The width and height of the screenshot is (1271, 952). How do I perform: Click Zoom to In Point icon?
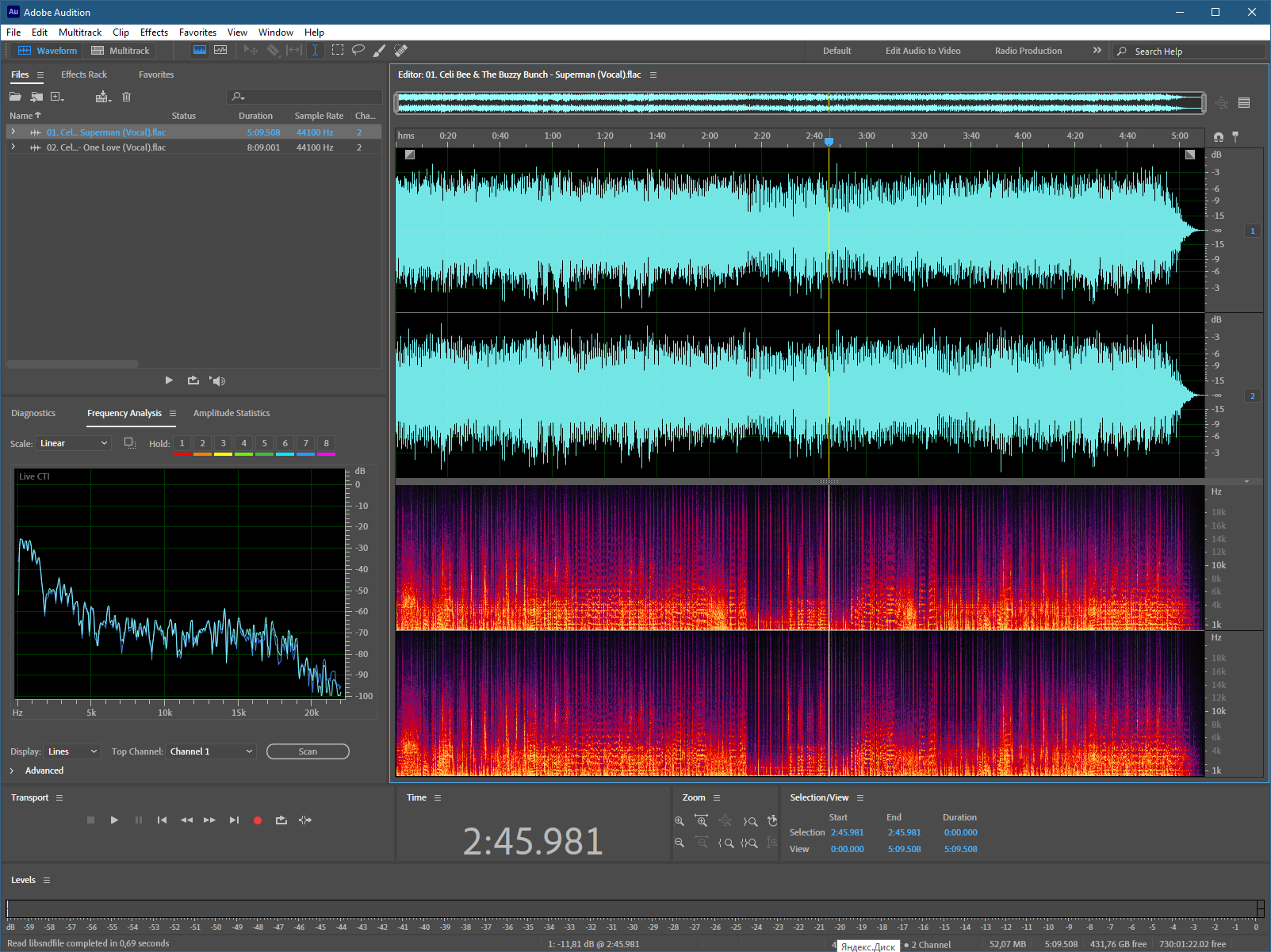[725, 843]
